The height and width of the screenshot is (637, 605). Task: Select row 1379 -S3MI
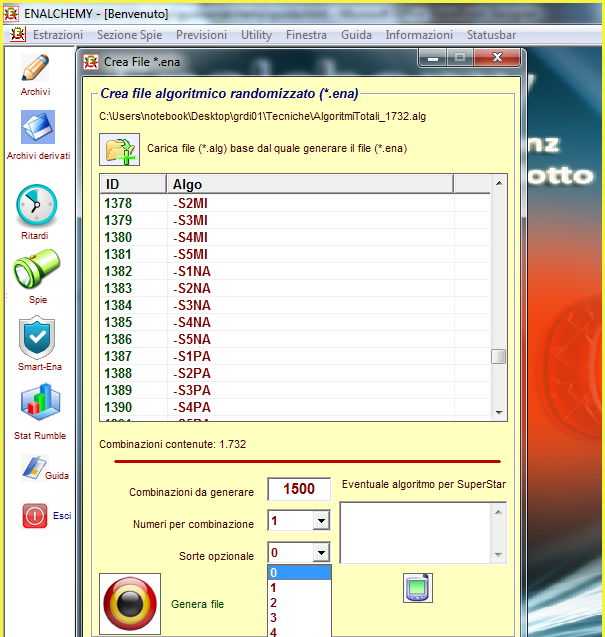tap(295, 220)
